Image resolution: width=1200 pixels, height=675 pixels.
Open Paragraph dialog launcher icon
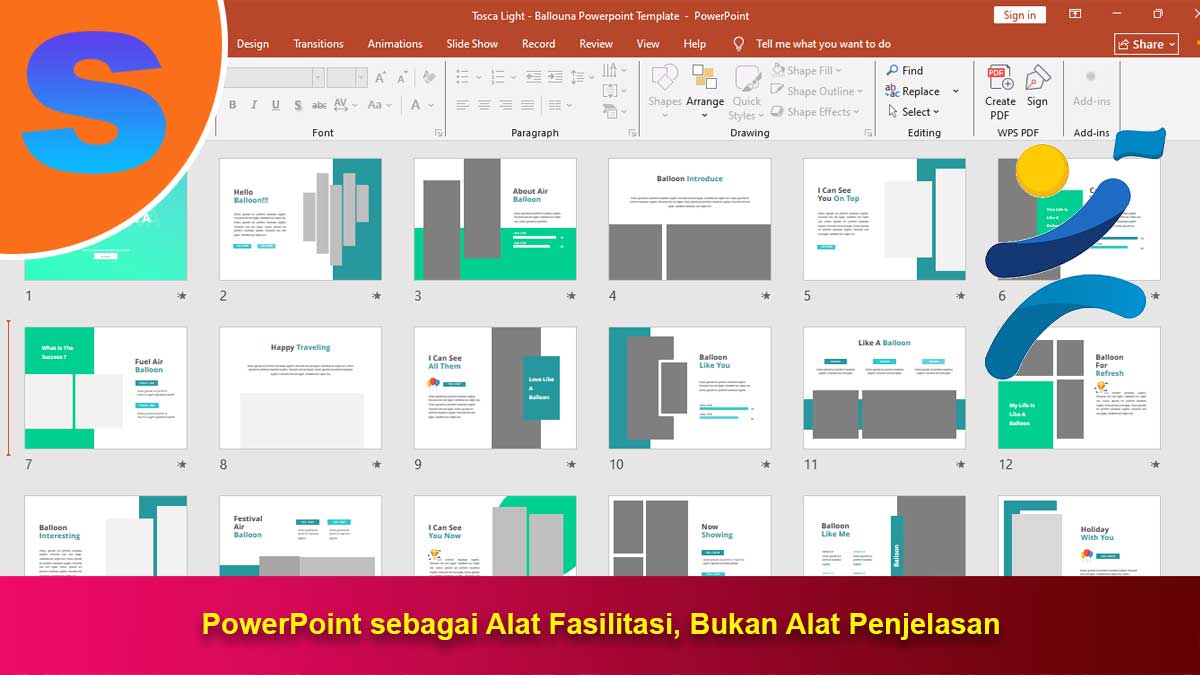click(x=632, y=133)
